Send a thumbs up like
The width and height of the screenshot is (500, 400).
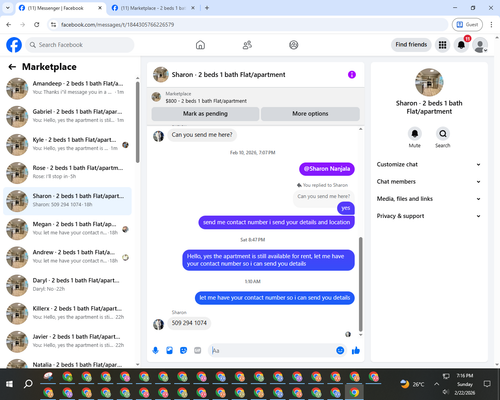[356, 350]
